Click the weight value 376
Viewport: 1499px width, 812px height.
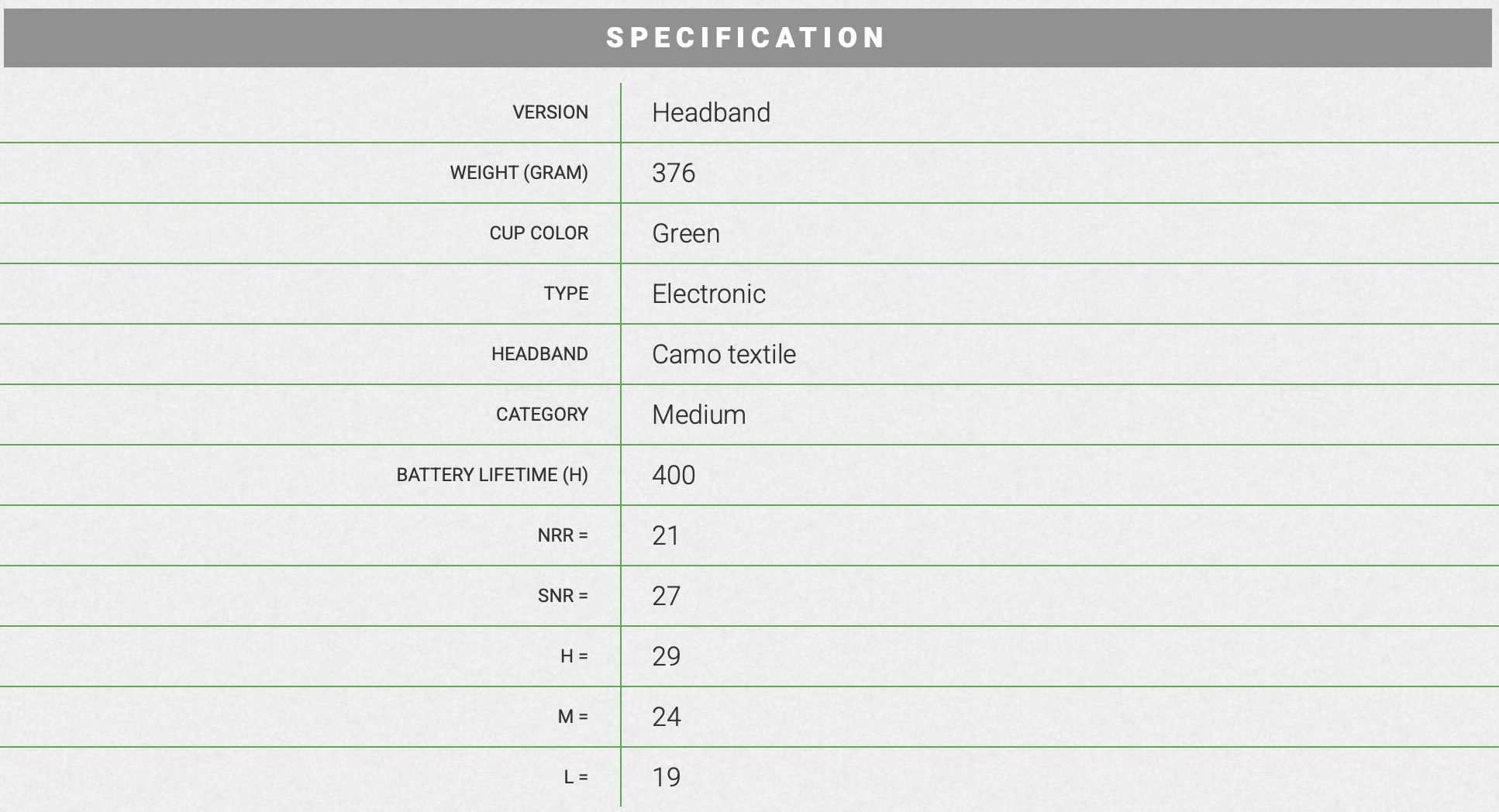point(674,173)
